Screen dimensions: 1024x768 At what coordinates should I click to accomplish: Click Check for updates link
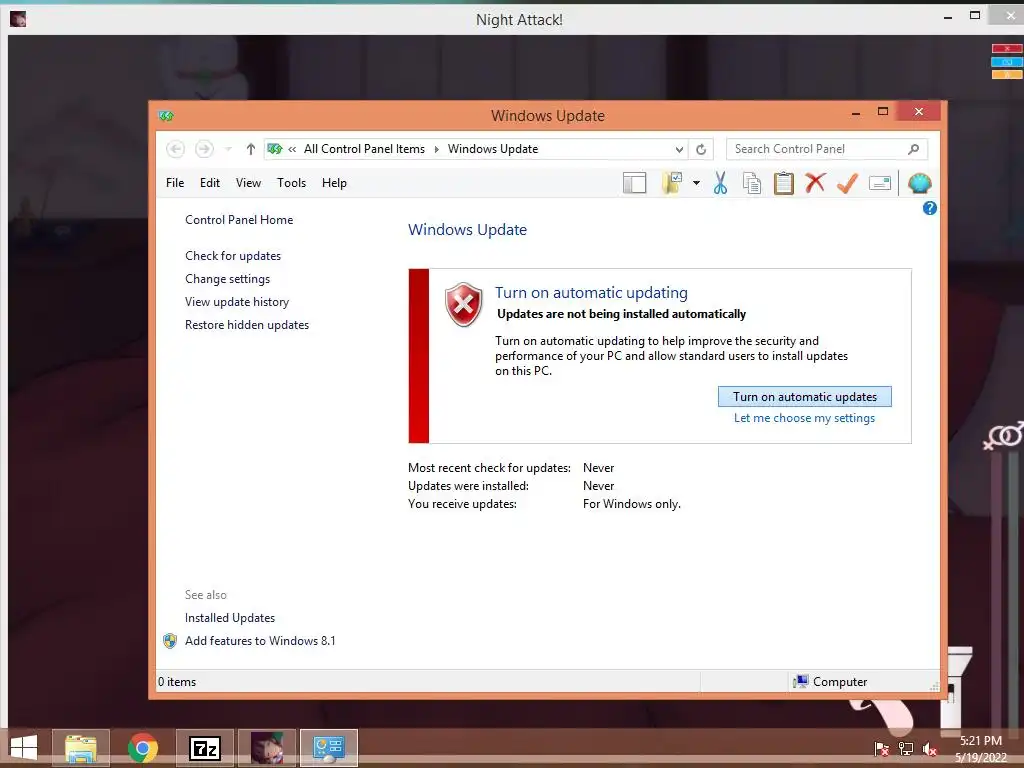(233, 256)
